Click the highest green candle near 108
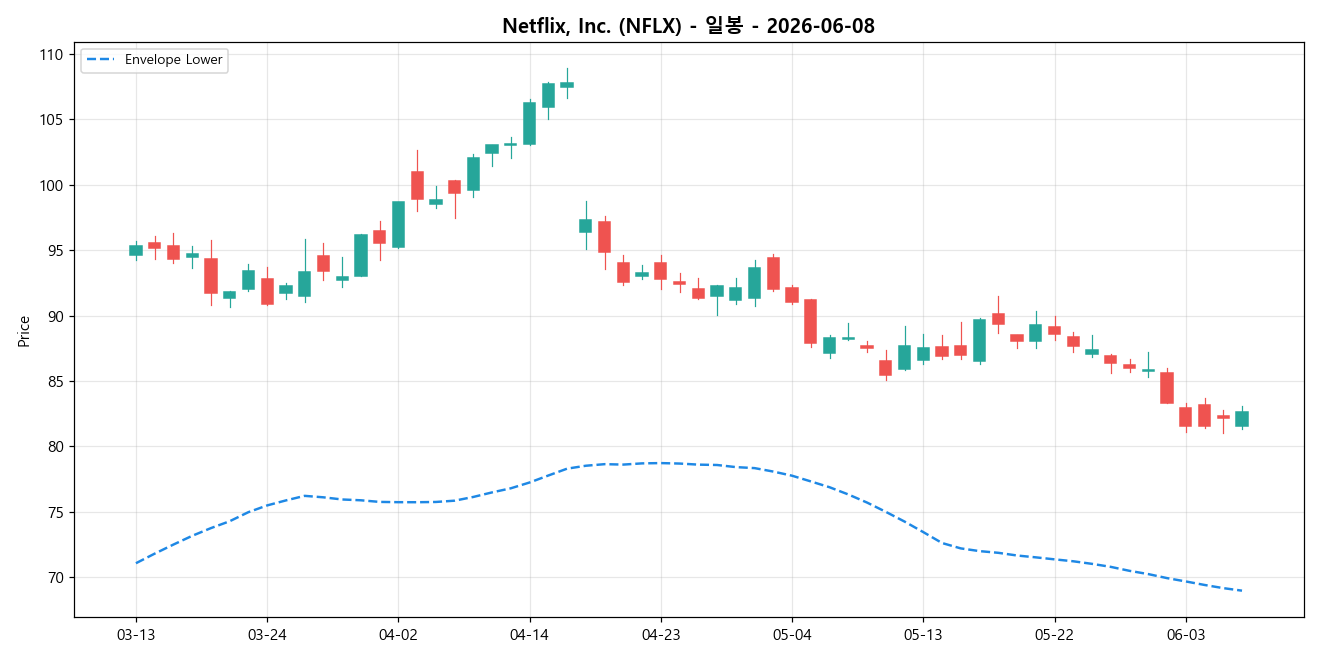 [567, 85]
